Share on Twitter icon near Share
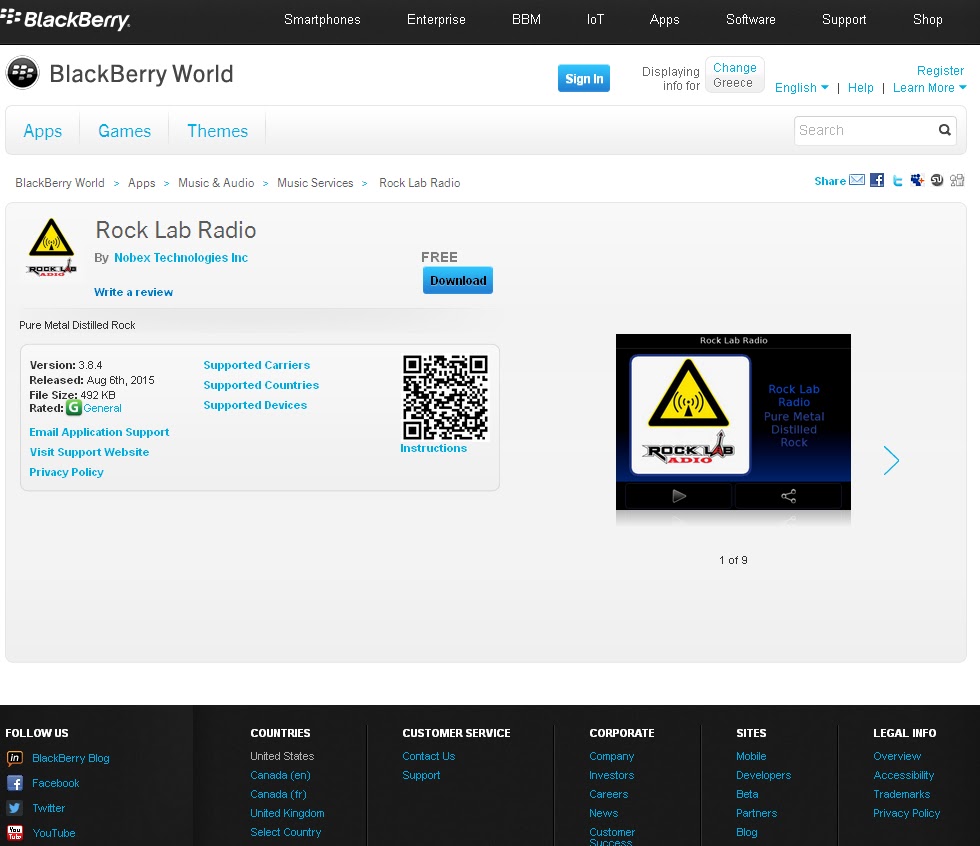Screen dimensions: 980x846 coord(898,181)
